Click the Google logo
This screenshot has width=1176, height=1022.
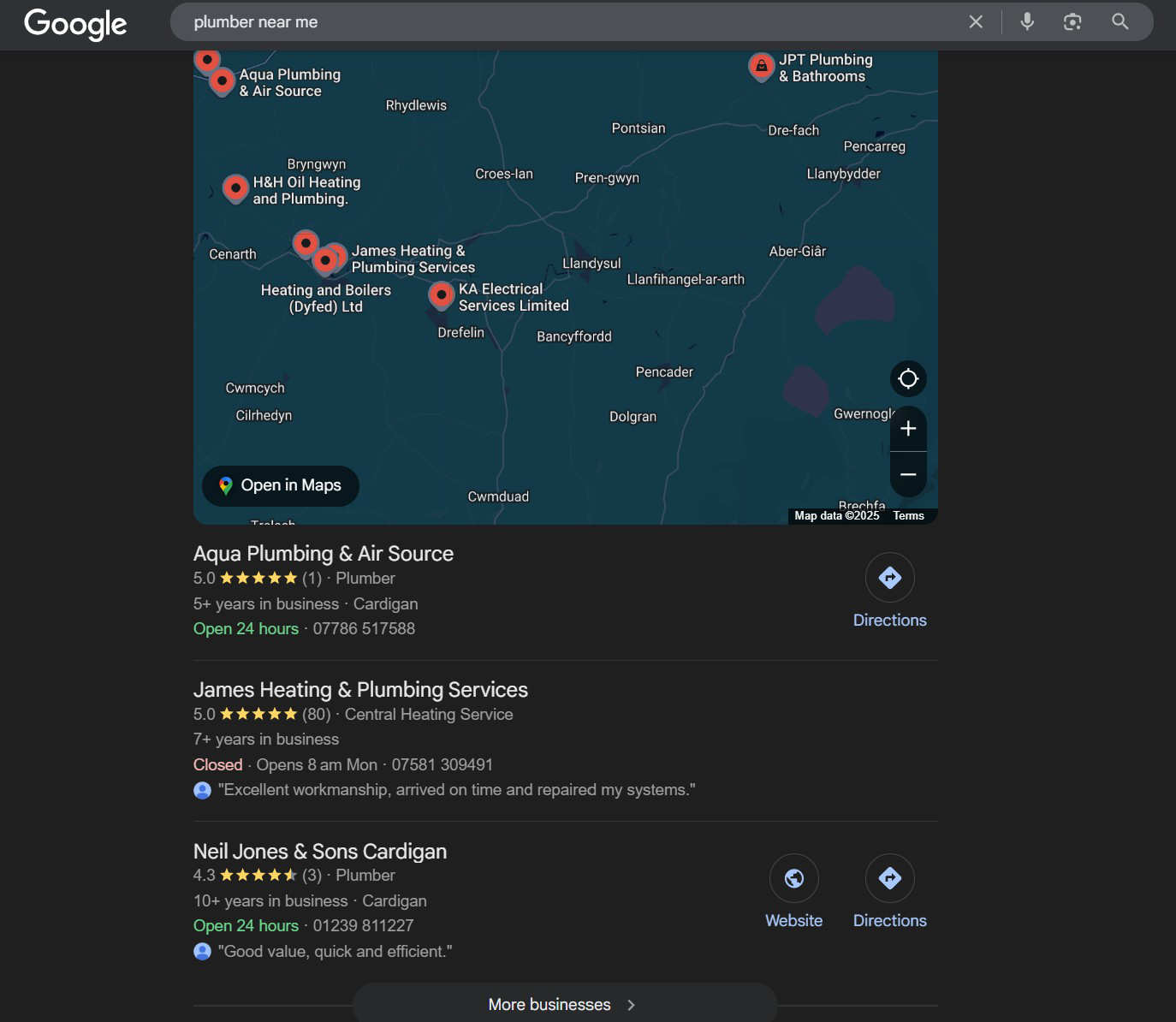[75, 23]
